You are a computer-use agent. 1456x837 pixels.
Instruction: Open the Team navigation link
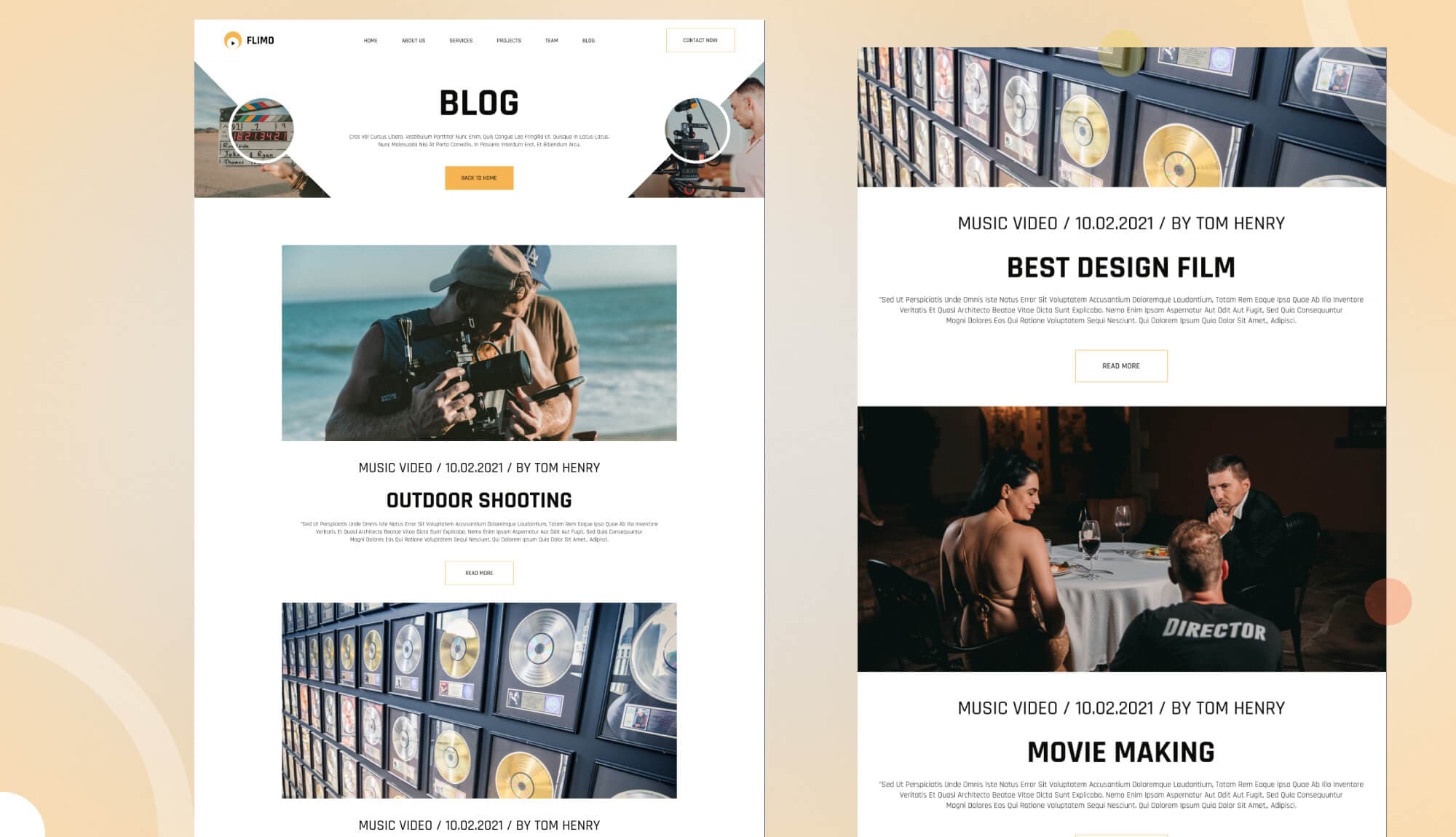551,41
